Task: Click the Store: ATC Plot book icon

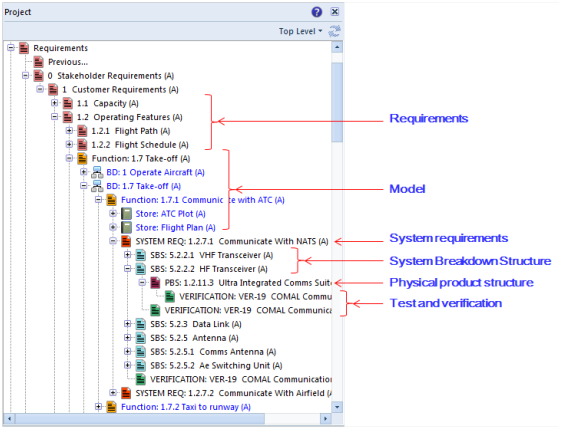Action: (126, 214)
